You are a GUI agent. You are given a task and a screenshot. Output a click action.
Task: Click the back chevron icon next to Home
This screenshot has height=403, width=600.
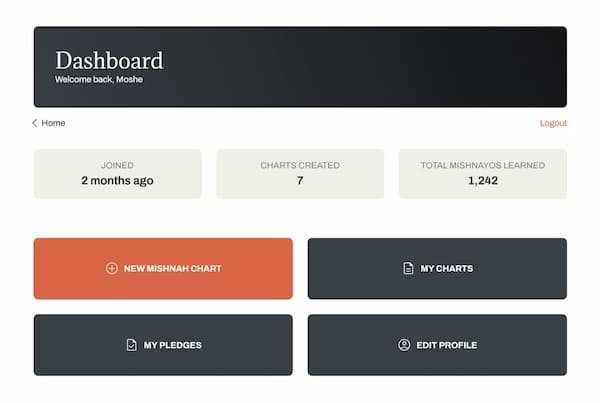pyautogui.click(x=34, y=123)
